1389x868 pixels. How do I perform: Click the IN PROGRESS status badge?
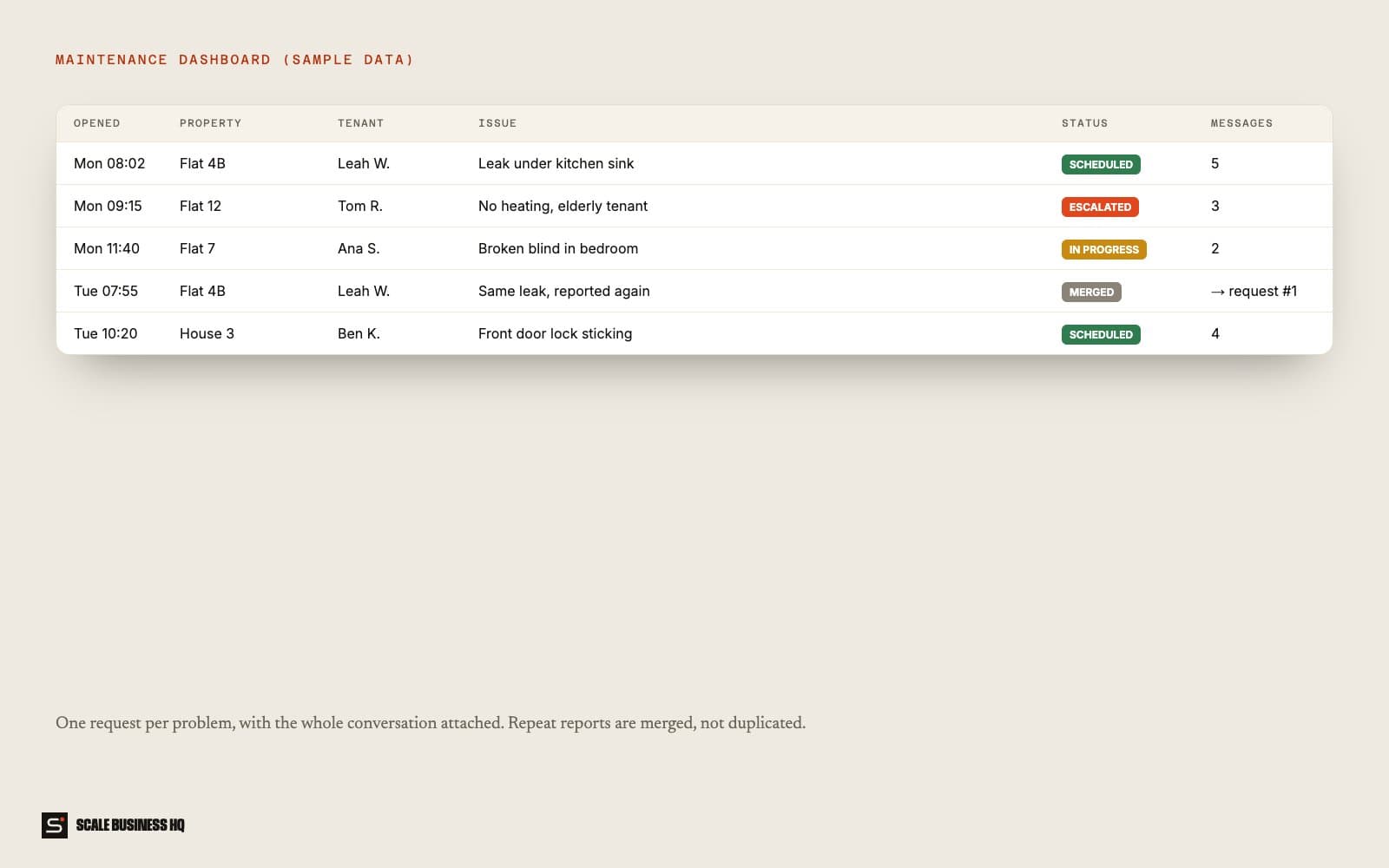1104,249
